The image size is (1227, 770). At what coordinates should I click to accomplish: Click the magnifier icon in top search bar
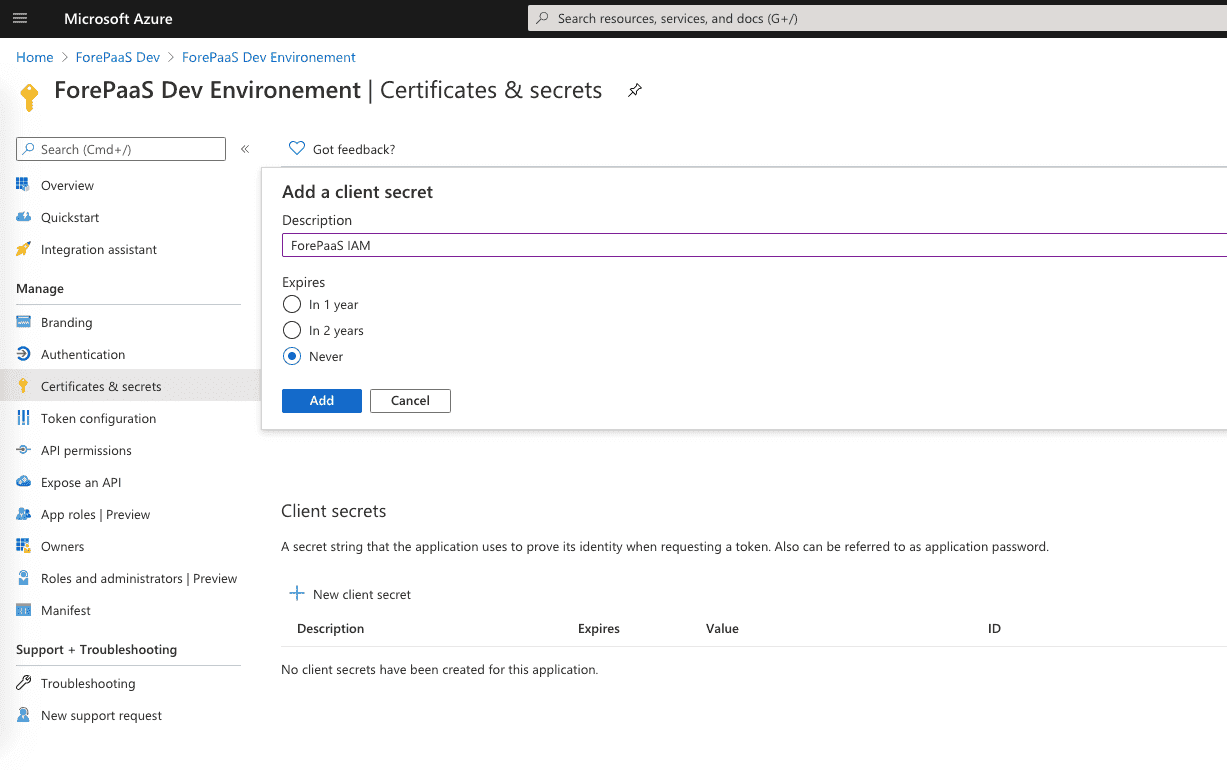coord(543,18)
